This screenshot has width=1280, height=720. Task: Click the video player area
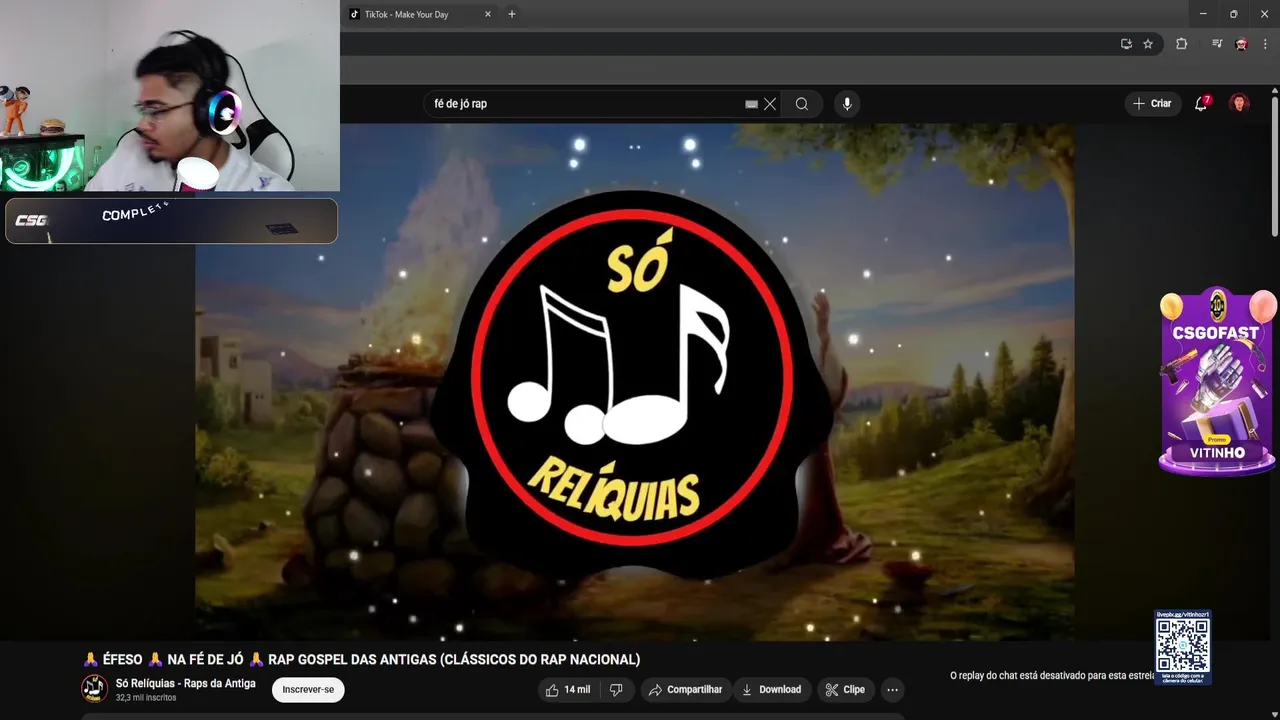click(635, 382)
